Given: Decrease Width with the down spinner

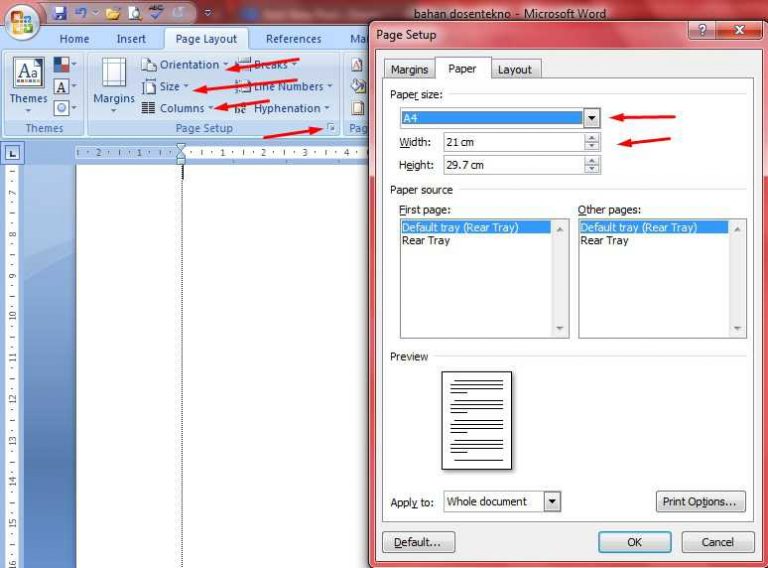Looking at the screenshot, I should pos(592,146).
